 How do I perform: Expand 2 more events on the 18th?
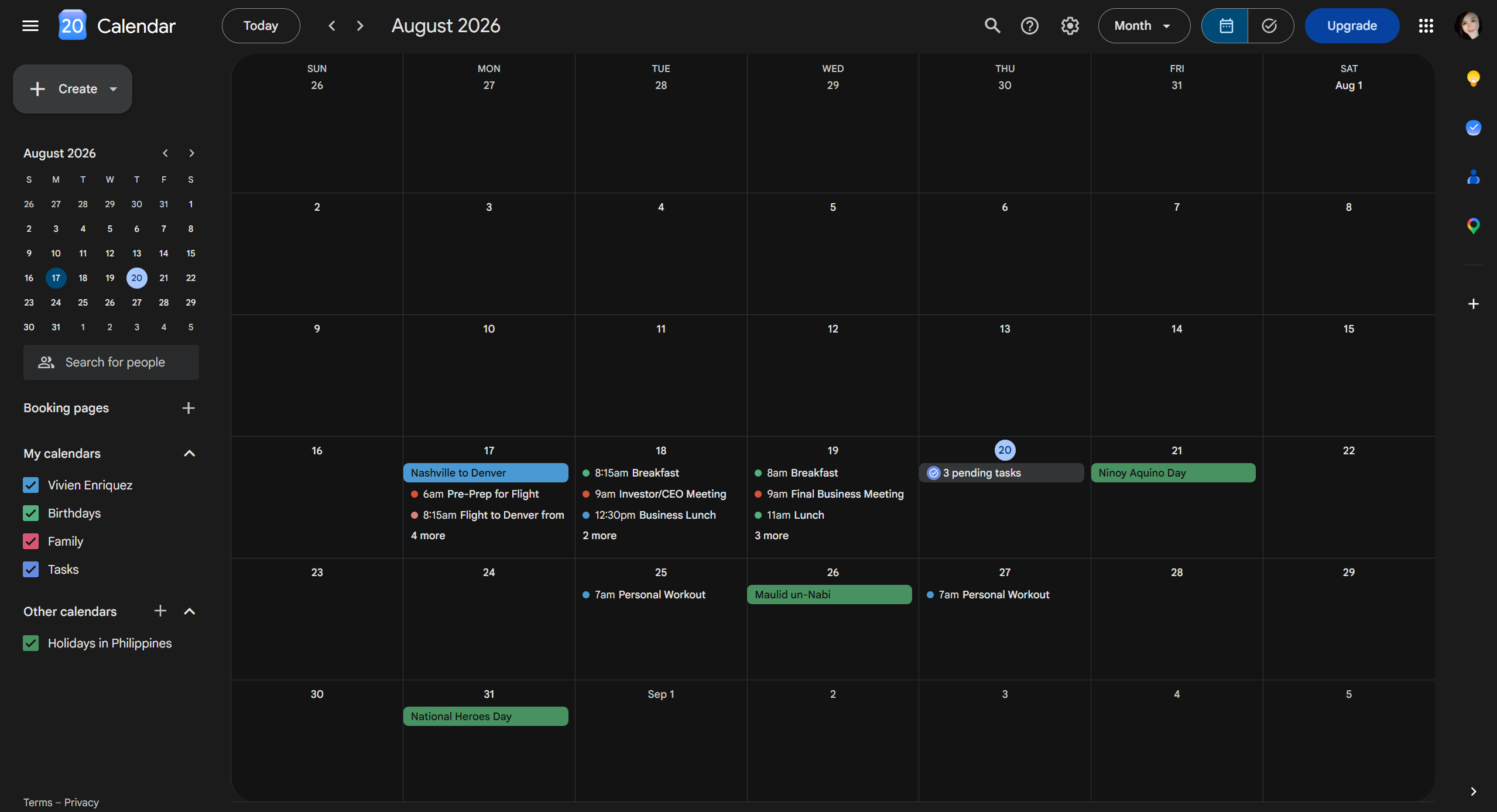click(x=600, y=536)
